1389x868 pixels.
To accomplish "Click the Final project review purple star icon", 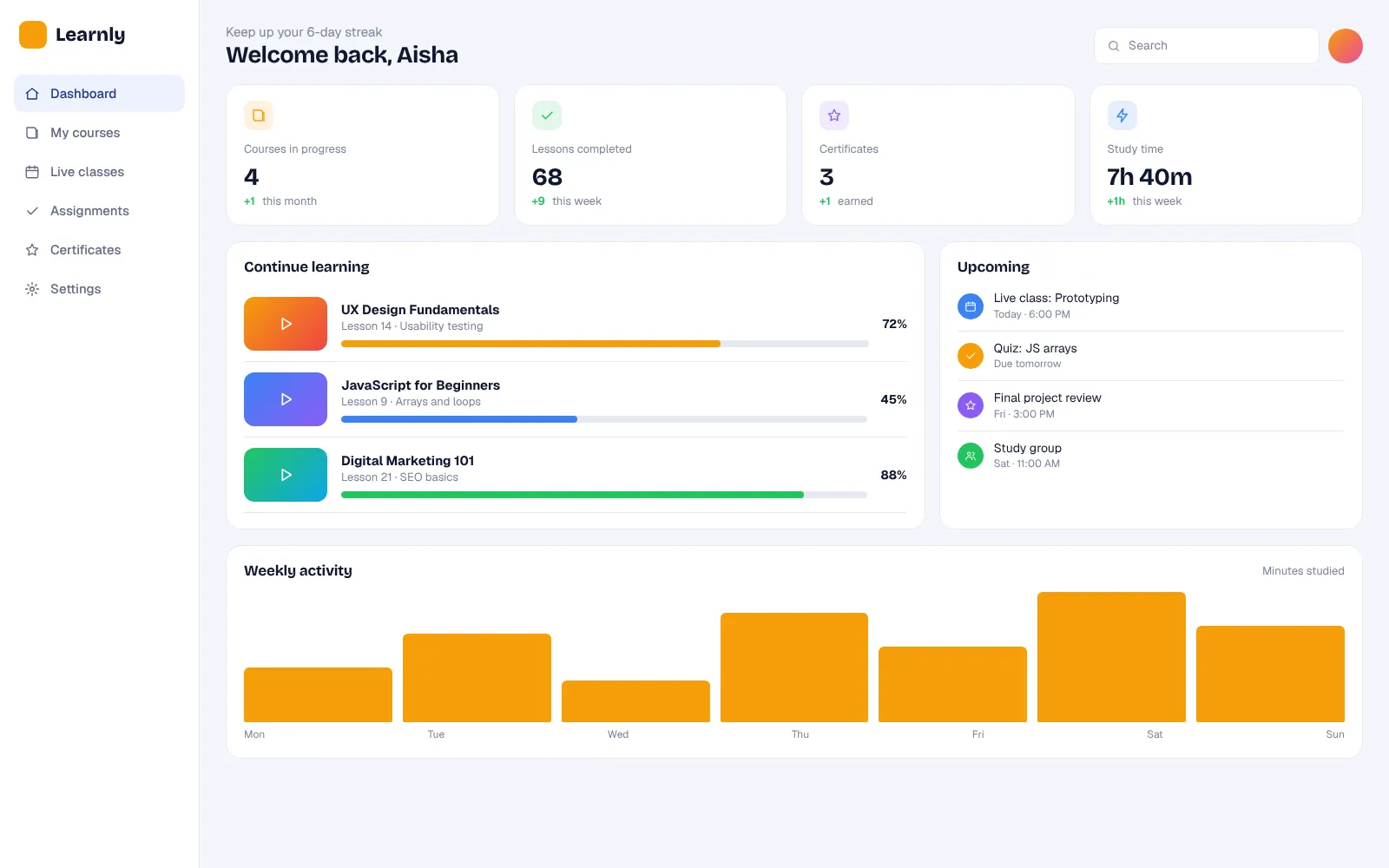I will click(971, 405).
